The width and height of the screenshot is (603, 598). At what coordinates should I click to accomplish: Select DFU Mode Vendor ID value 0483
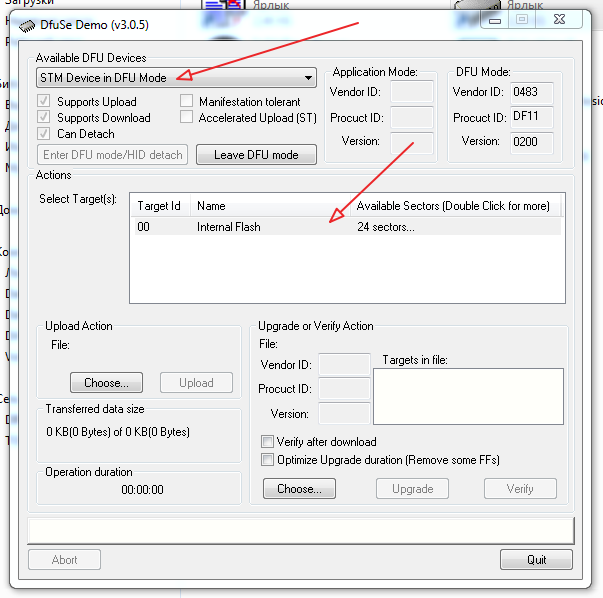[532, 92]
